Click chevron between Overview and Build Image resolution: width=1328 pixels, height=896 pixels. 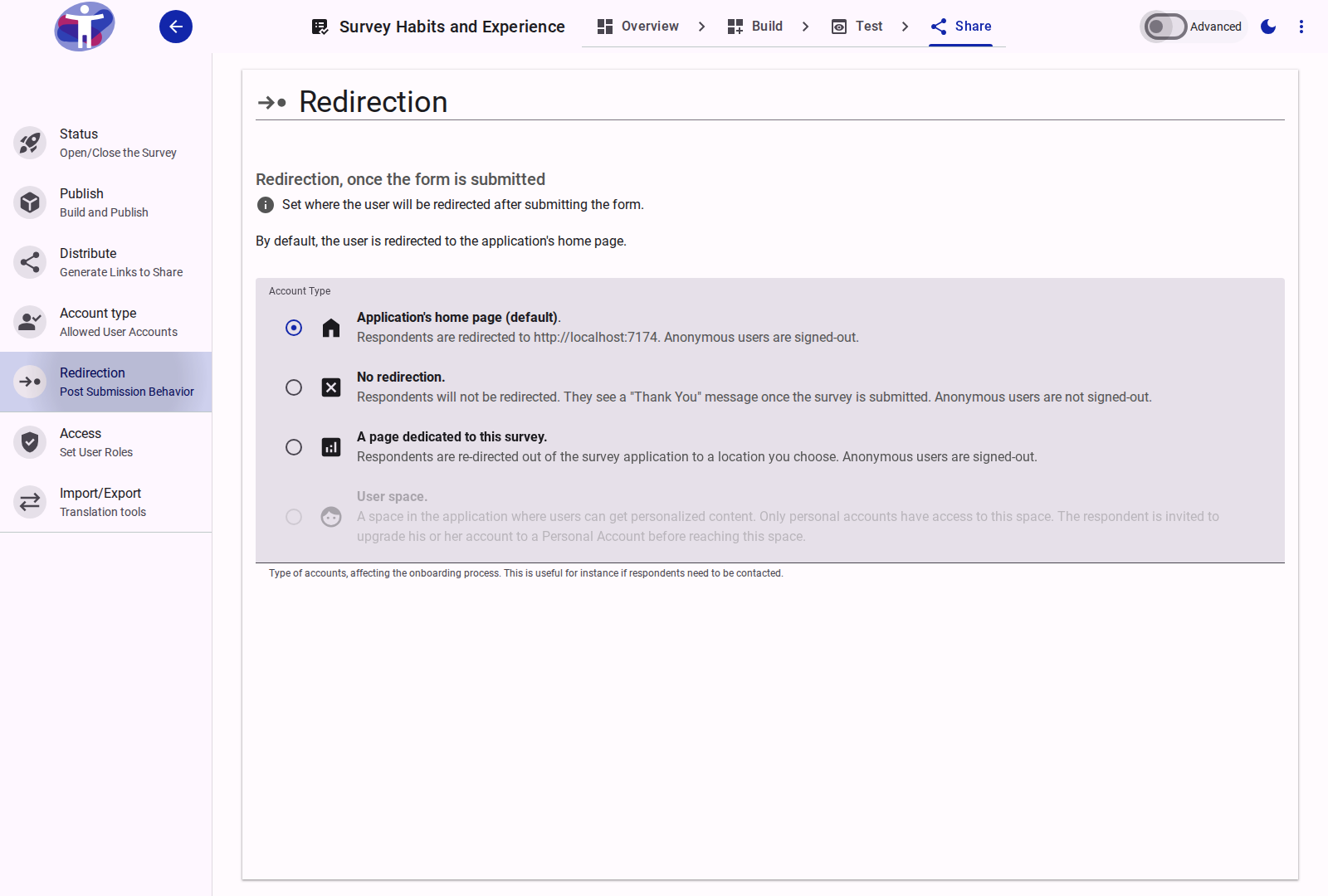click(x=702, y=27)
